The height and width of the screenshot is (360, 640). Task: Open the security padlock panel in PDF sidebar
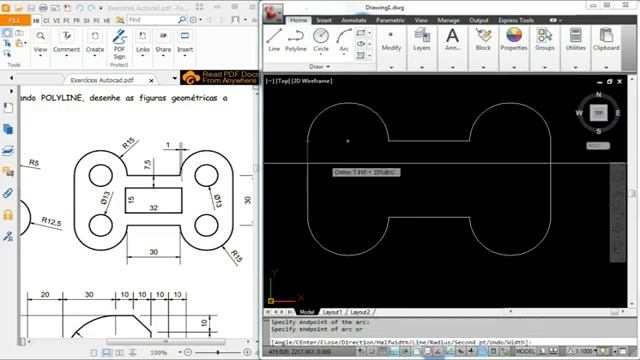coord(8,215)
